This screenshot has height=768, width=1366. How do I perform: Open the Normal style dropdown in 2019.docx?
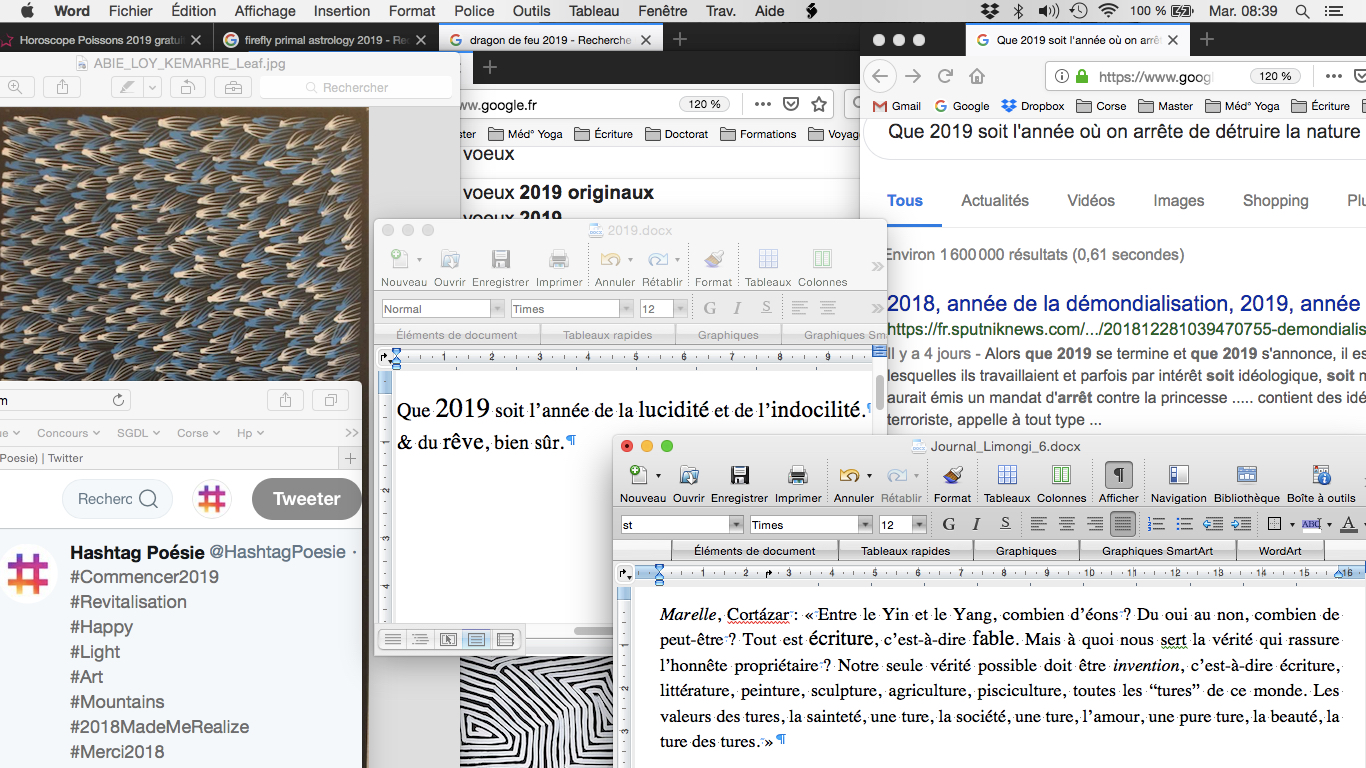[x=496, y=309]
